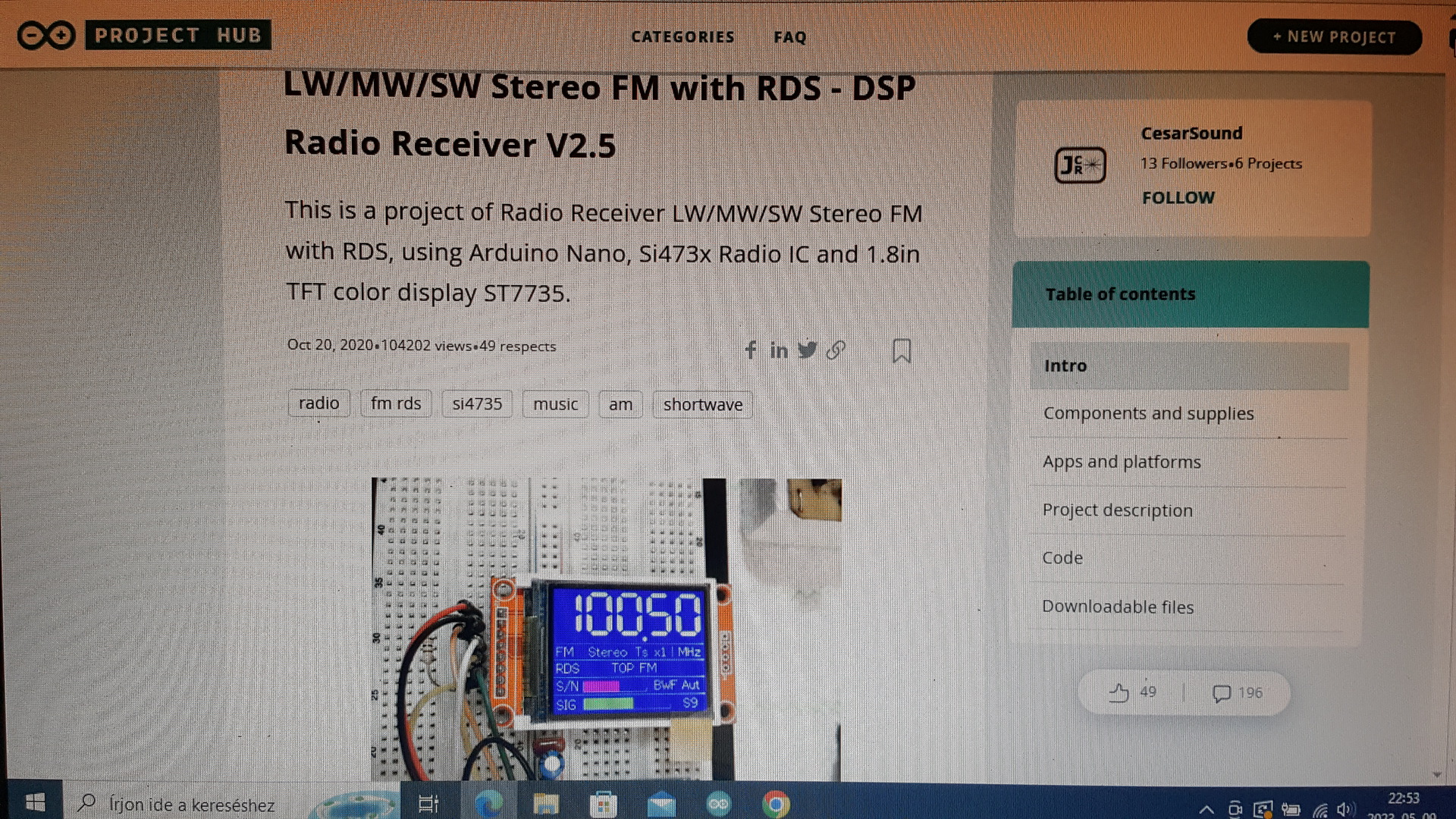Open File Explorer from the taskbar
This screenshot has width=1456, height=819.
tap(545, 804)
